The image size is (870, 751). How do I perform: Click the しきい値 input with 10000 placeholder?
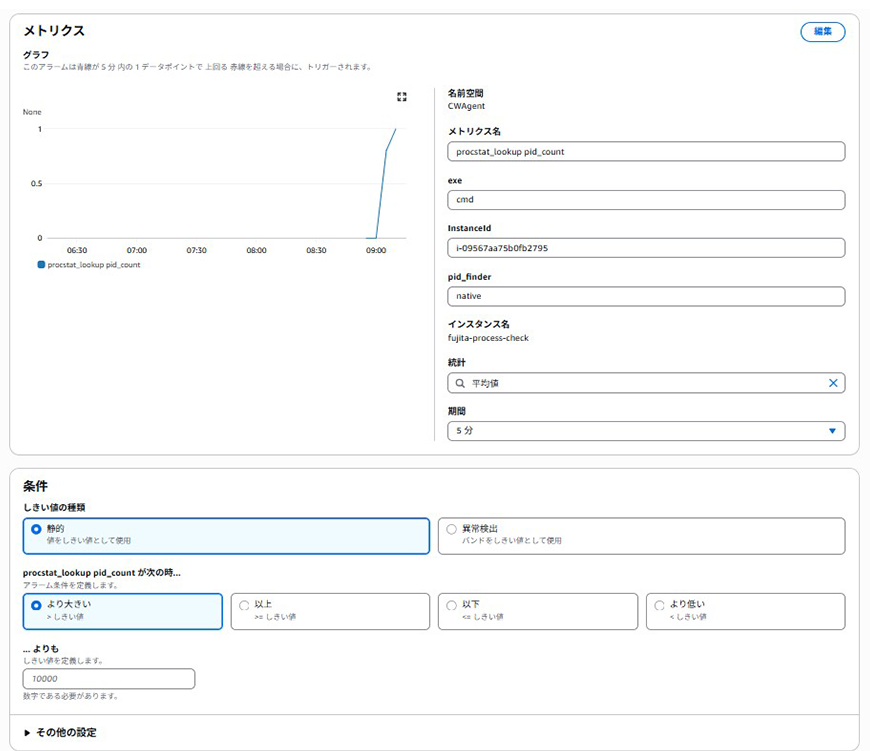109,679
